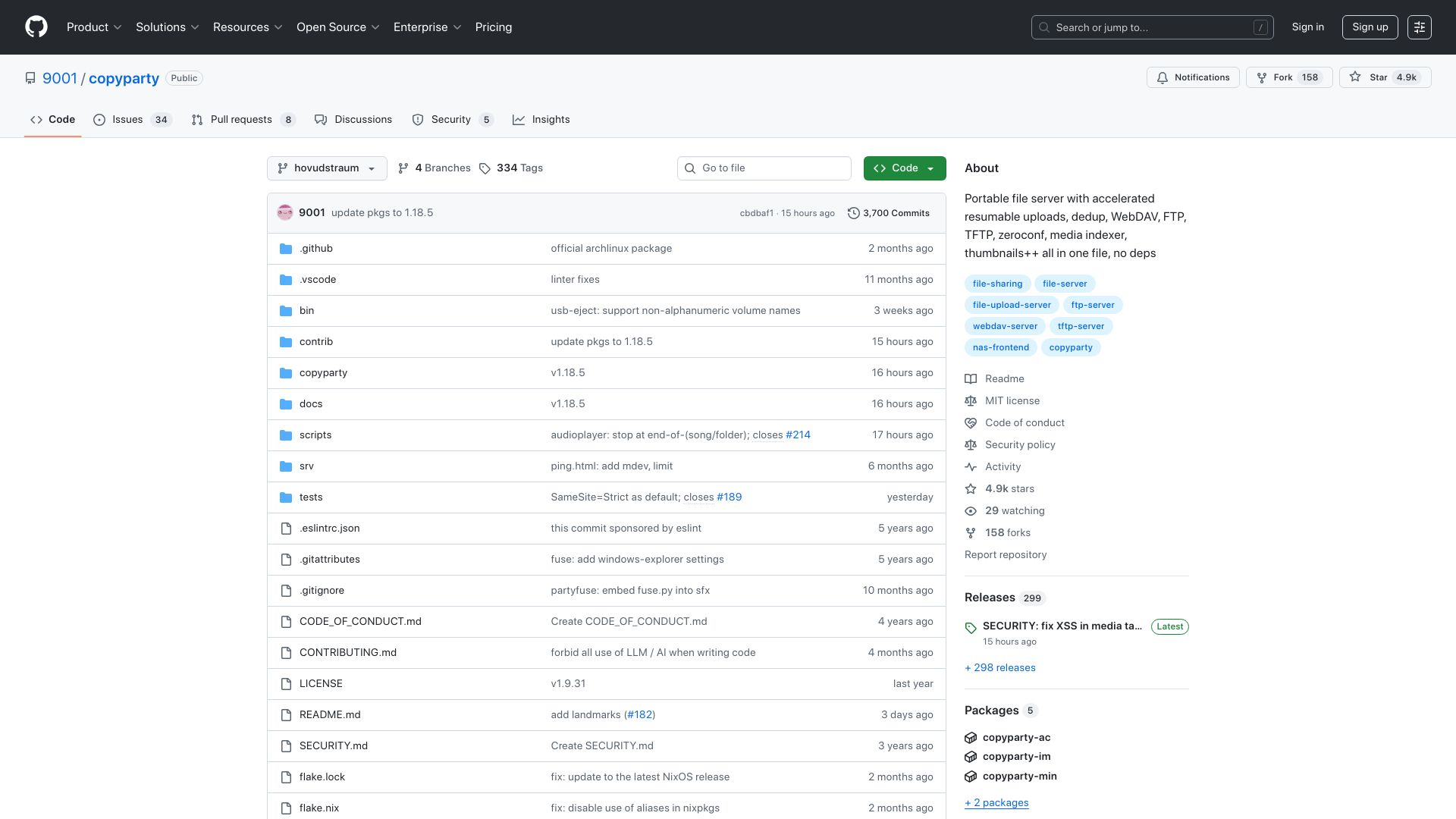
Task: Open the hovudstraum branch selector
Action: [327, 168]
